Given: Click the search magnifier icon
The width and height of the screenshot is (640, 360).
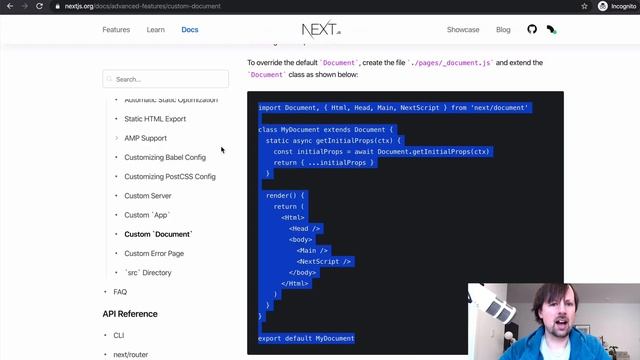Looking at the screenshot, I should (109, 79).
